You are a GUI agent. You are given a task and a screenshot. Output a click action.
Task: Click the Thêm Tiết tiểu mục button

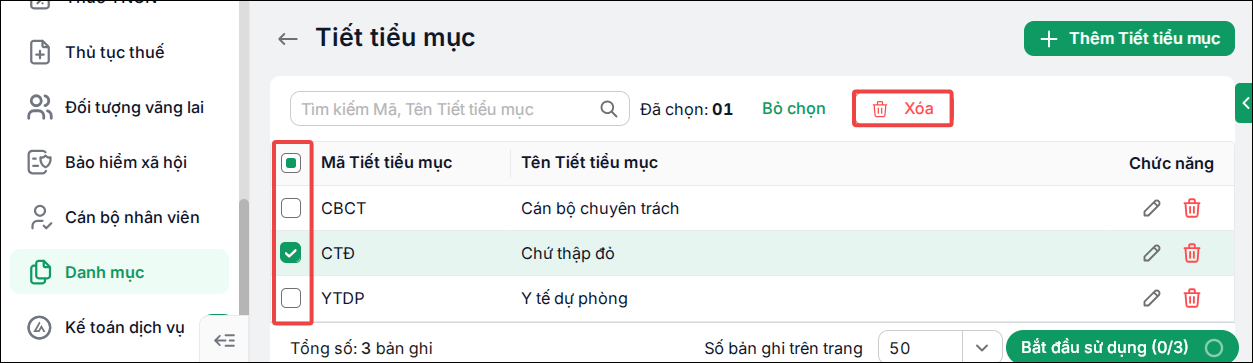click(1130, 39)
